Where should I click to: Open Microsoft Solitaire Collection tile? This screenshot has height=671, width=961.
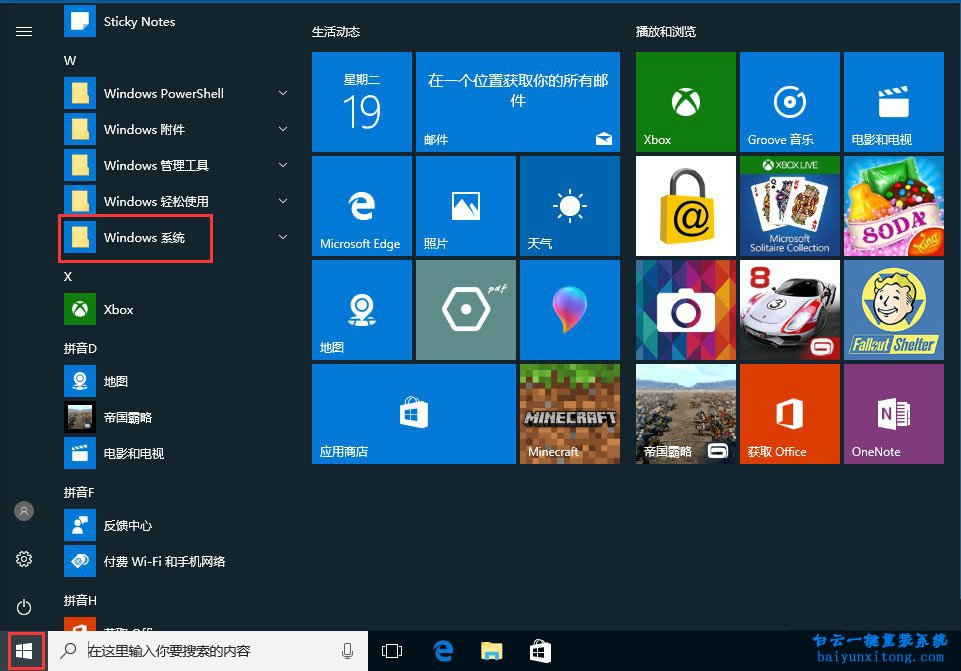click(x=789, y=205)
